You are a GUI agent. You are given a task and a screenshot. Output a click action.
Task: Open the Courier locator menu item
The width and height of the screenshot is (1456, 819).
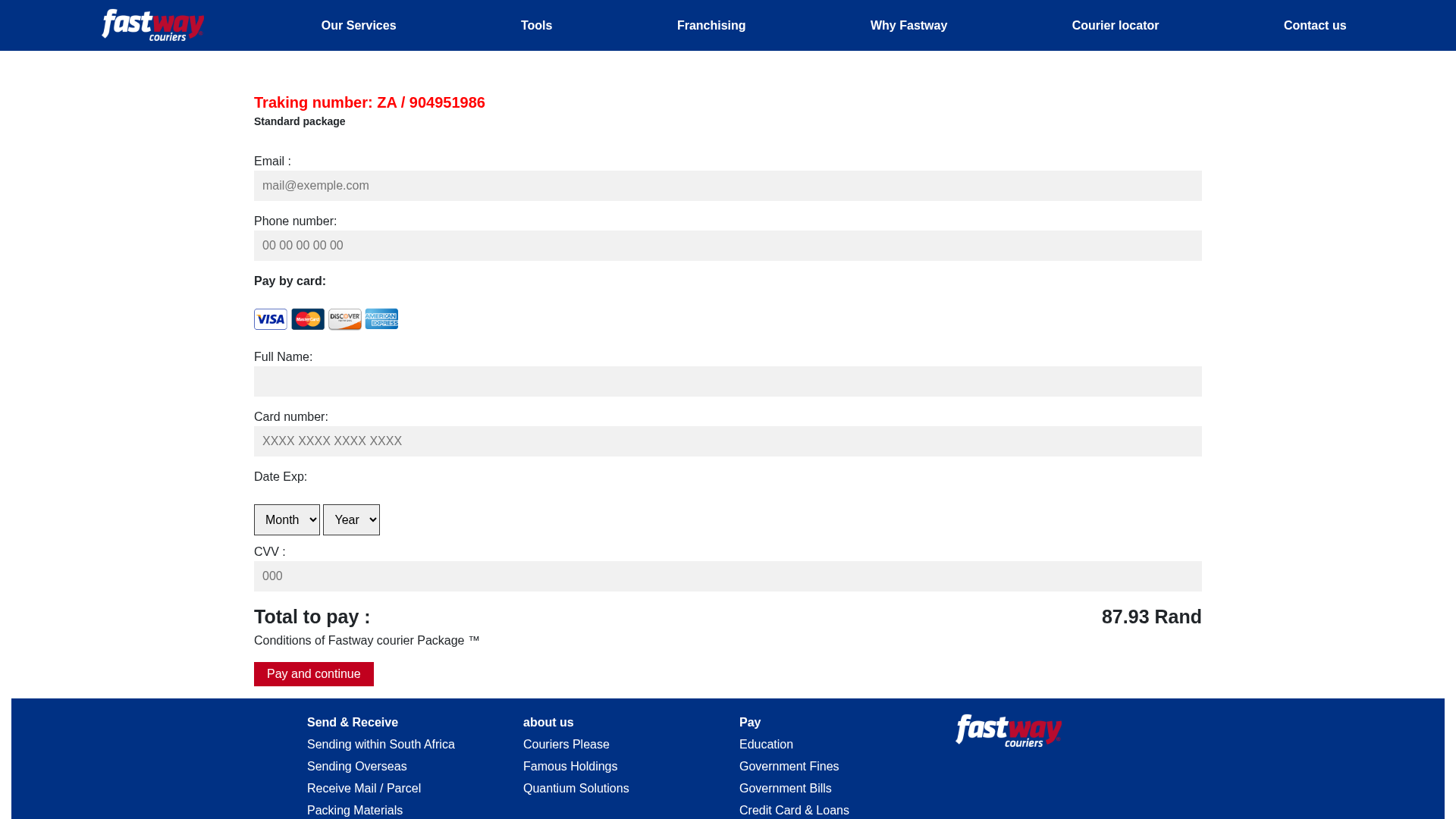coord(1116,25)
